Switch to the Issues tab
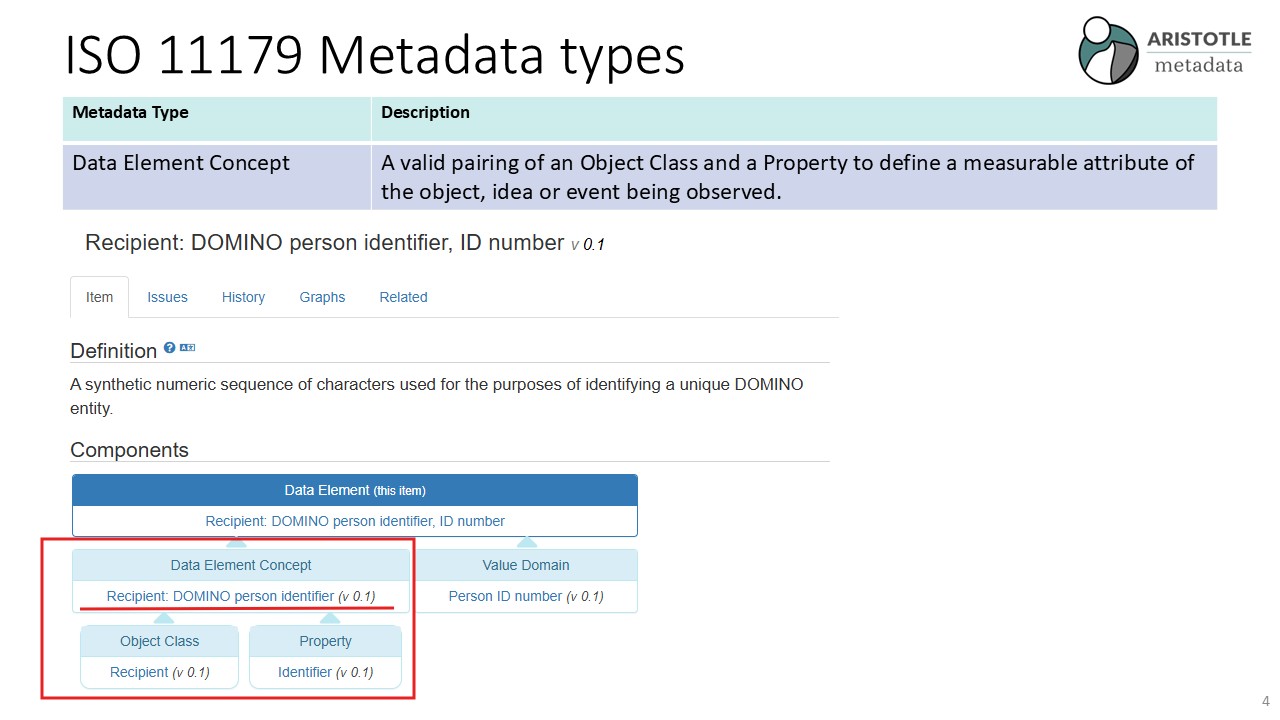Viewport: 1280px width, 720px height. click(167, 297)
